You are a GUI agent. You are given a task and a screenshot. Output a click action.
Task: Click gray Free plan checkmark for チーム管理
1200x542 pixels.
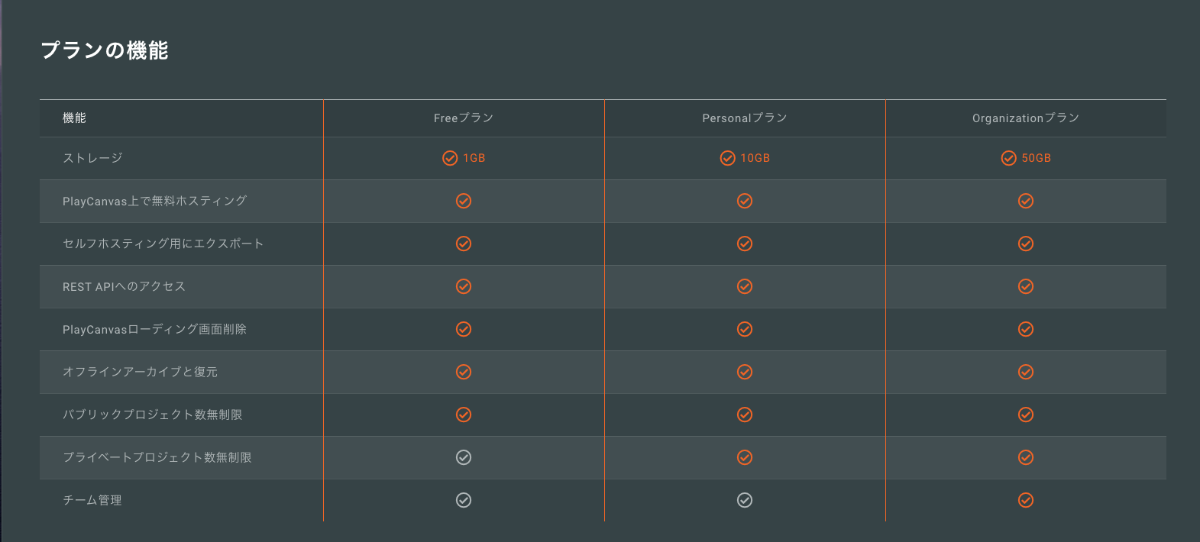(463, 500)
